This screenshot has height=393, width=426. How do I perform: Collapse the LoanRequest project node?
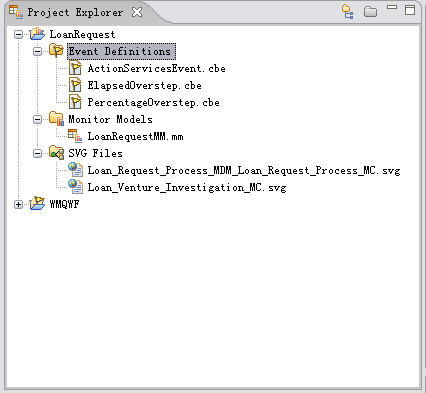click(x=18, y=34)
